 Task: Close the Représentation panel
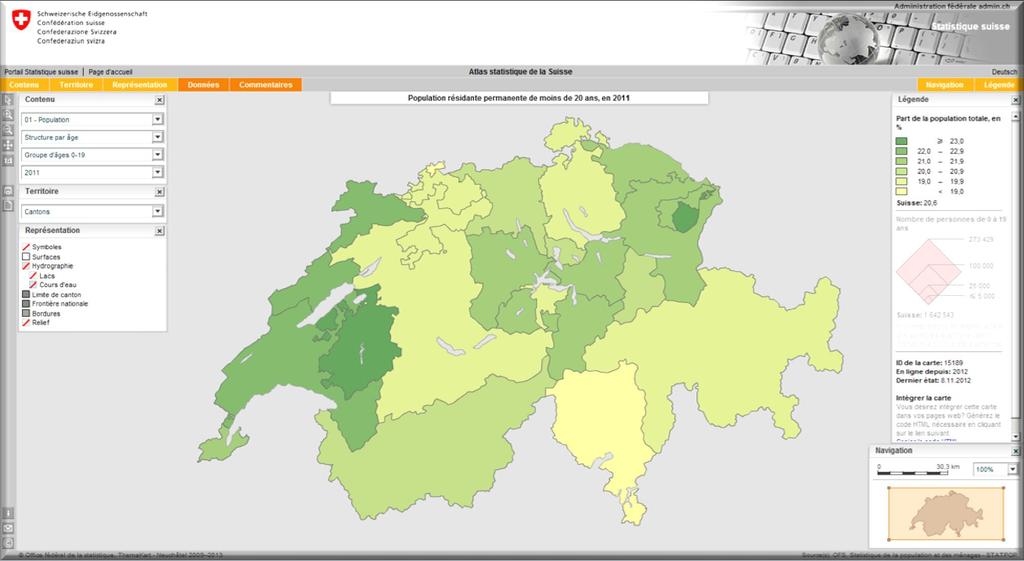159,231
